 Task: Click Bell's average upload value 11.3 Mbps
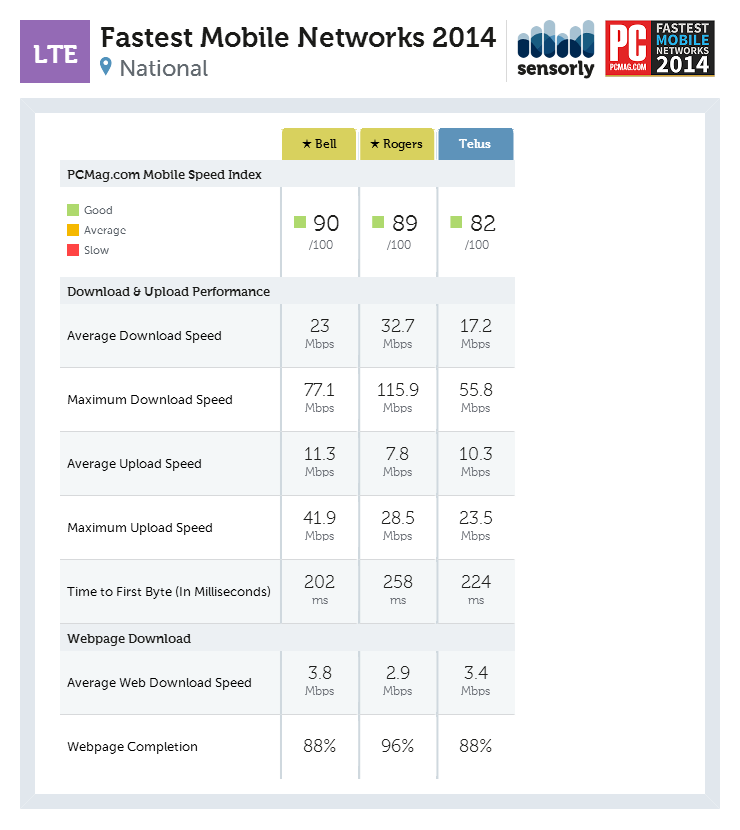coord(320,462)
